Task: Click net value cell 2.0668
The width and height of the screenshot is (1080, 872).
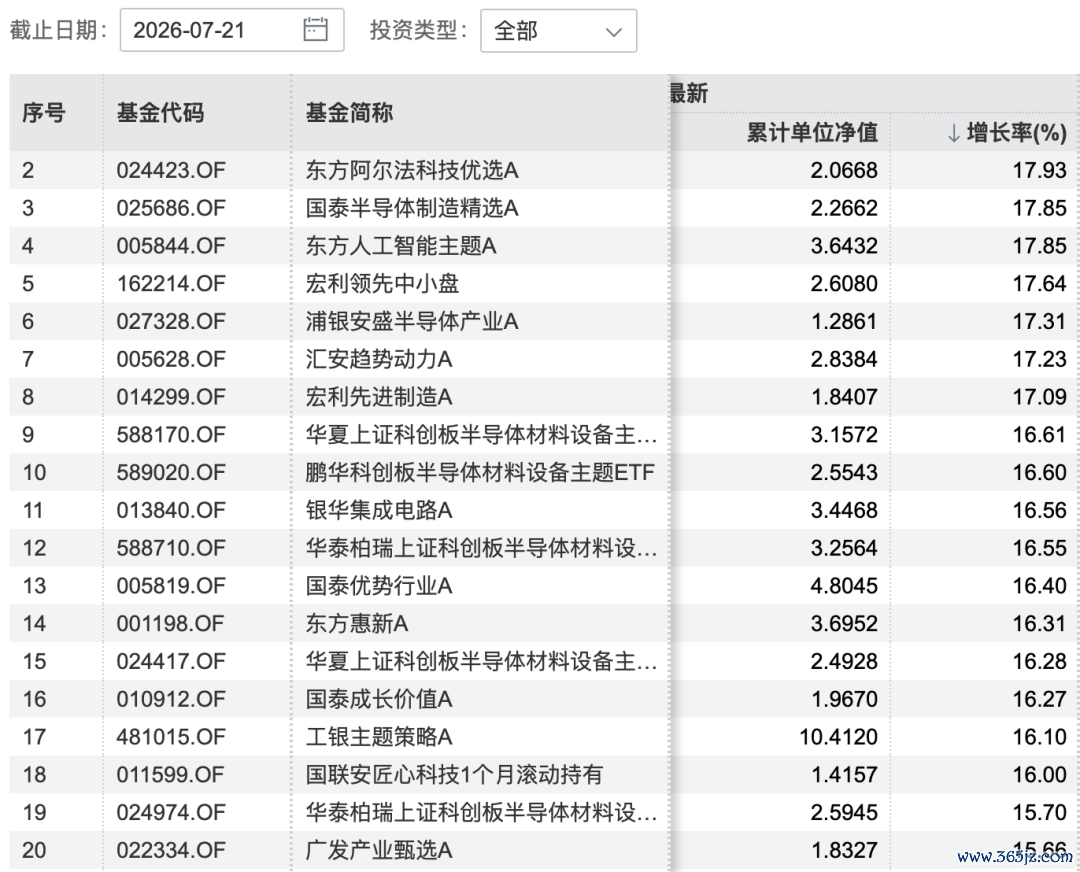Action: pos(844,170)
